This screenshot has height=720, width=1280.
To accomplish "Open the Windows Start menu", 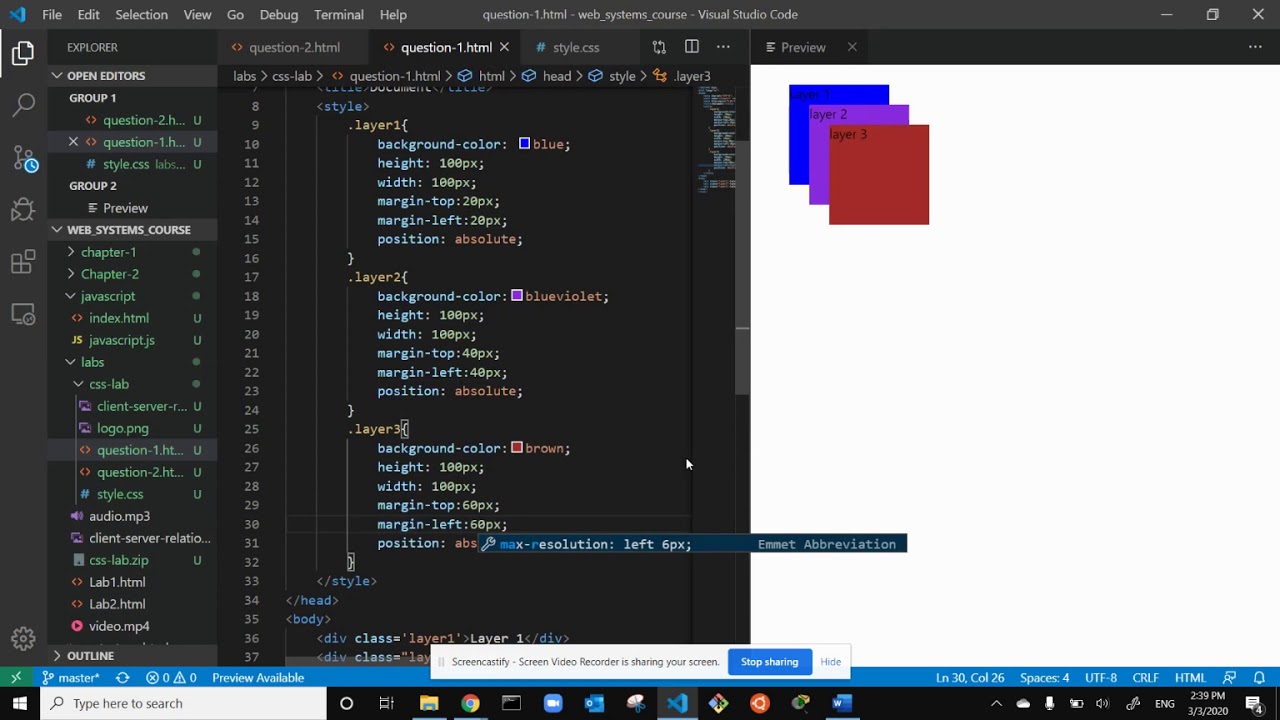I will pos(20,703).
